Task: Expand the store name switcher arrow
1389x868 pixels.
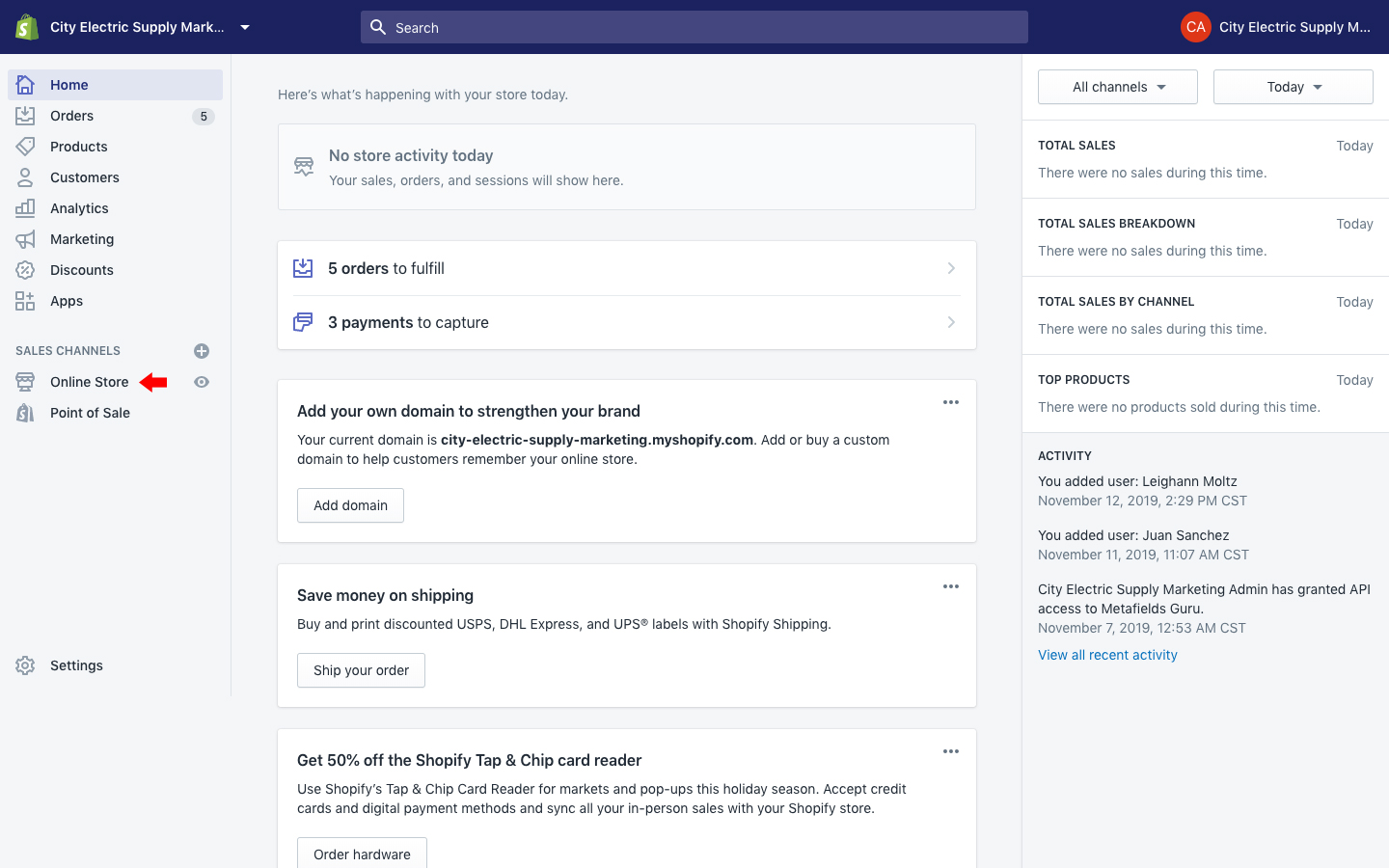Action: click(x=245, y=27)
